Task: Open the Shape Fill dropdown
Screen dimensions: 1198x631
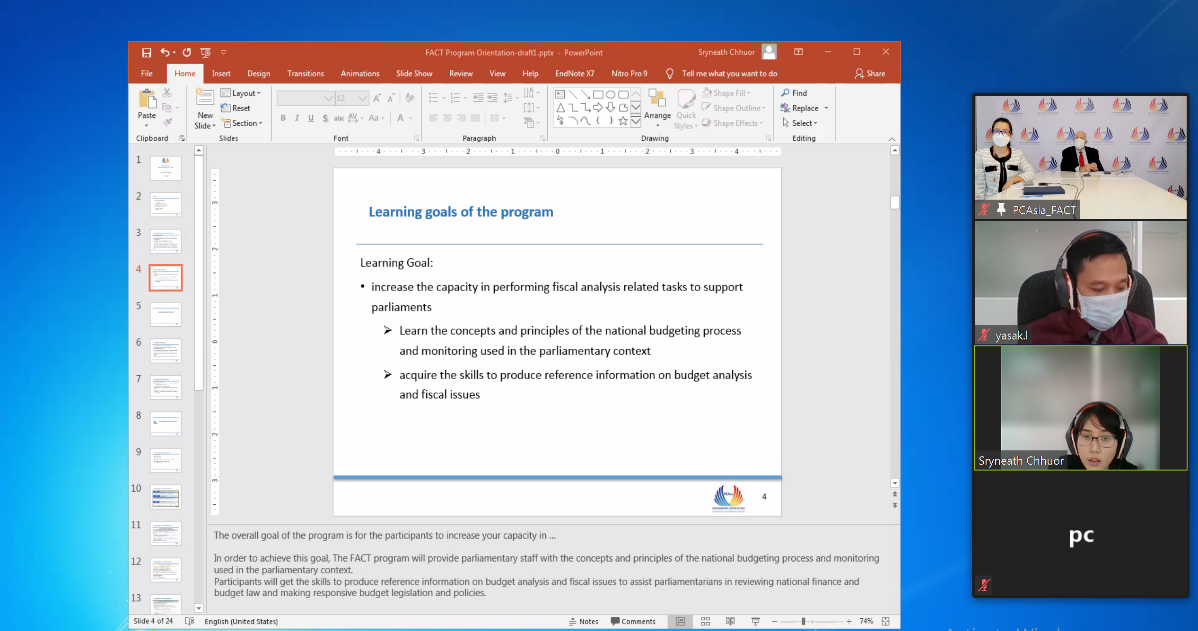Action: (727, 93)
